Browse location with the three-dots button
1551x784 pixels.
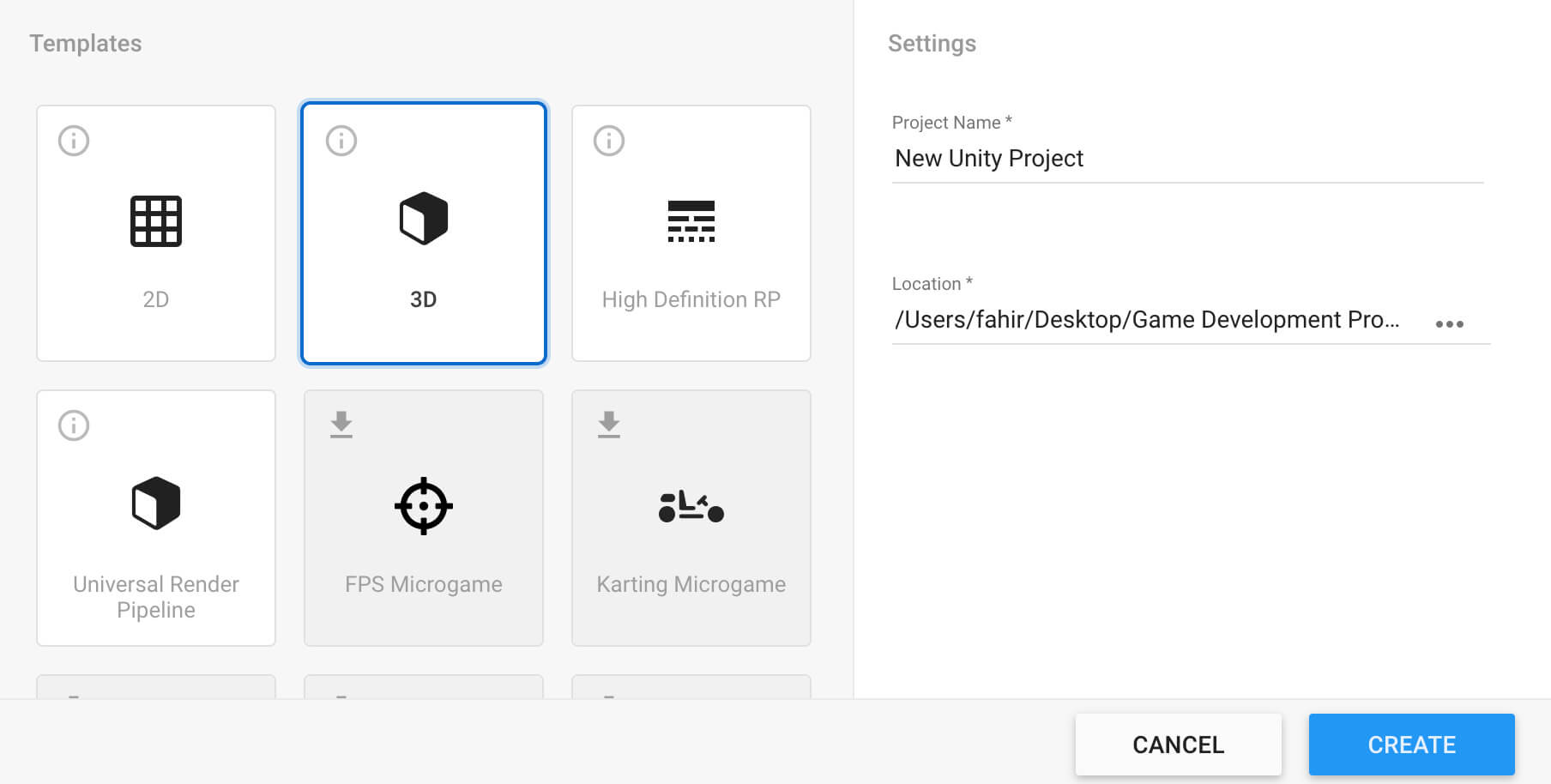(1450, 323)
